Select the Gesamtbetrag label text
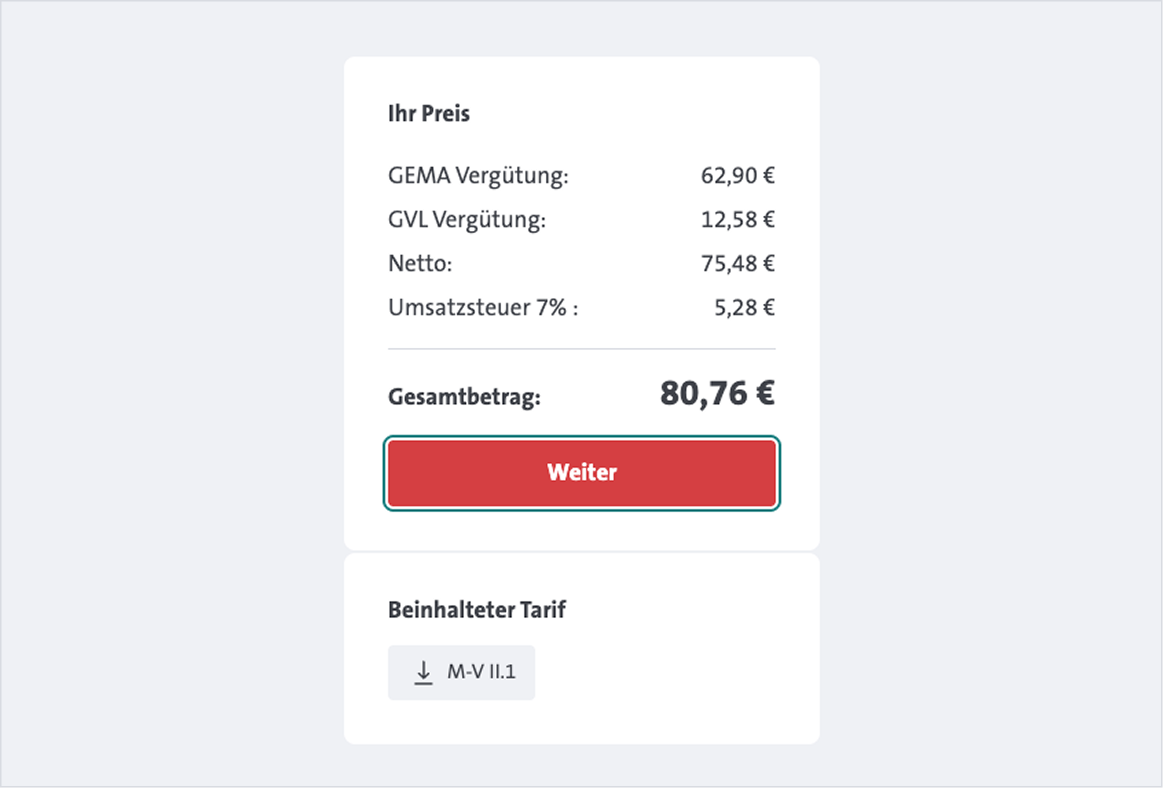Screen dimensions: 1163x788 coord(464,396)
